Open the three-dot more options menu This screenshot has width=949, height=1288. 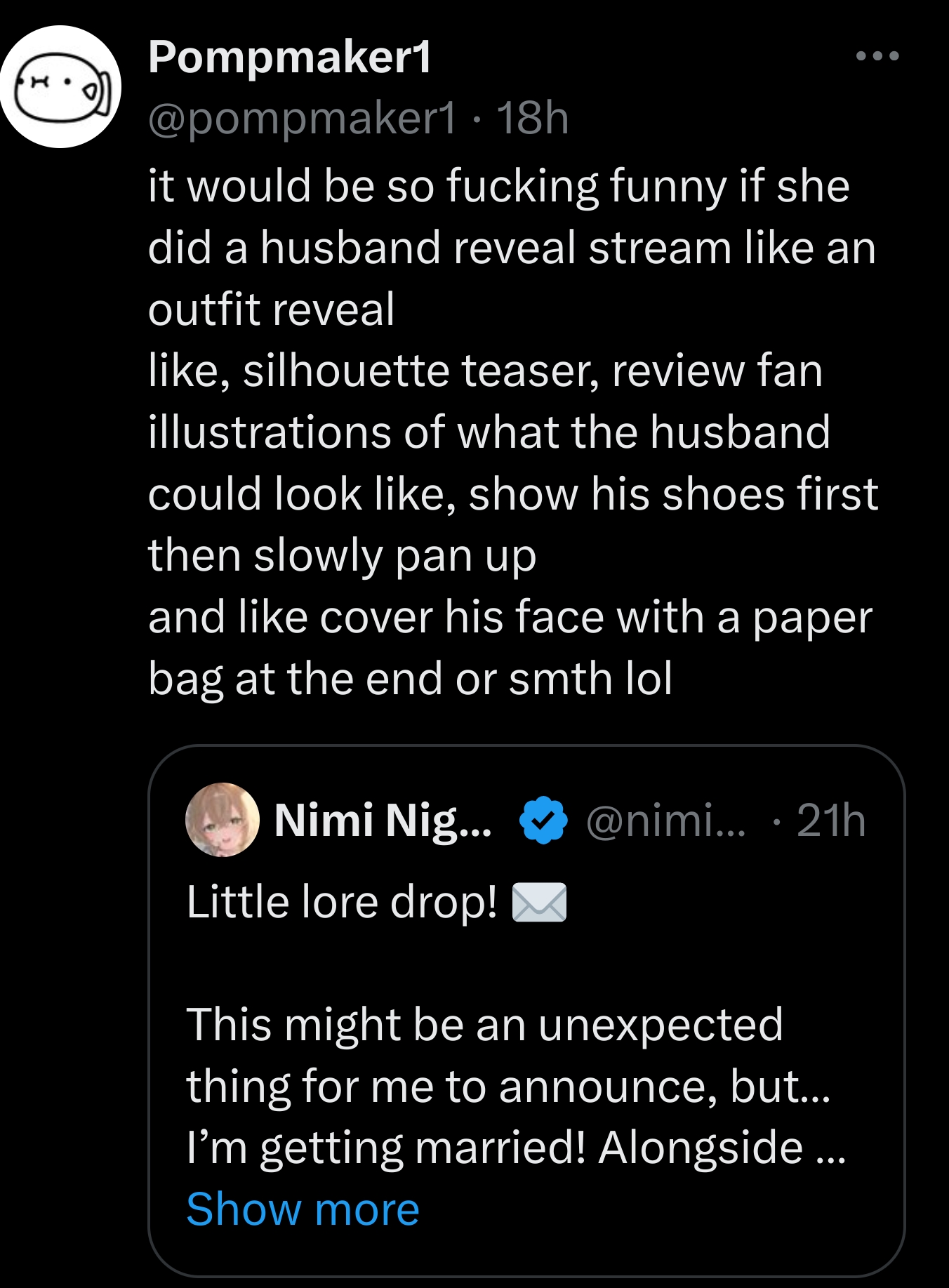click(x=877, y=56)
